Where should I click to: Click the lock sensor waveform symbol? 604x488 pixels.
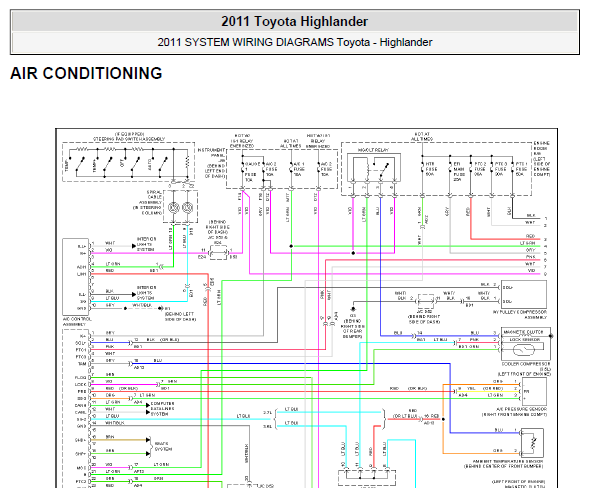tap(524, 350)
